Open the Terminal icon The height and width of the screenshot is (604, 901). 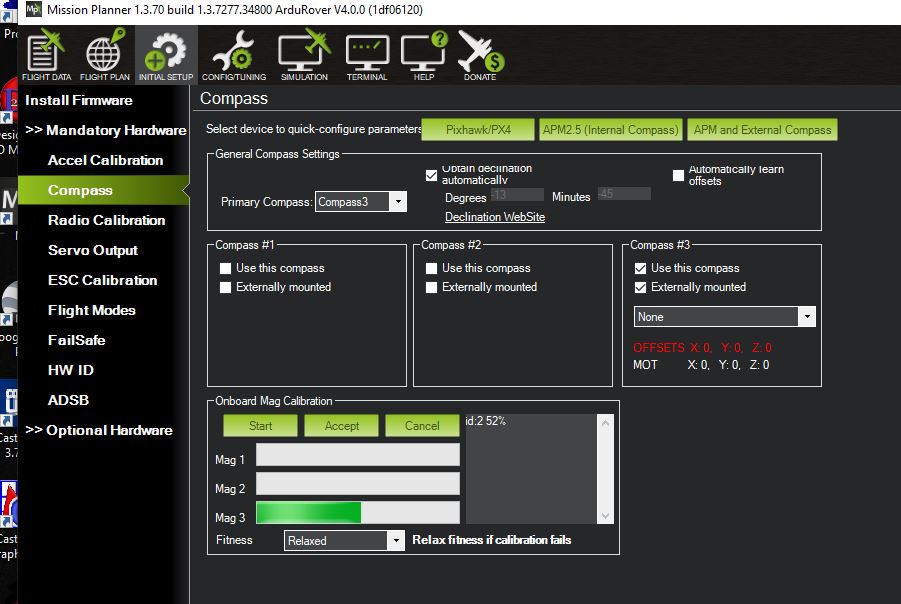[367, 55]
